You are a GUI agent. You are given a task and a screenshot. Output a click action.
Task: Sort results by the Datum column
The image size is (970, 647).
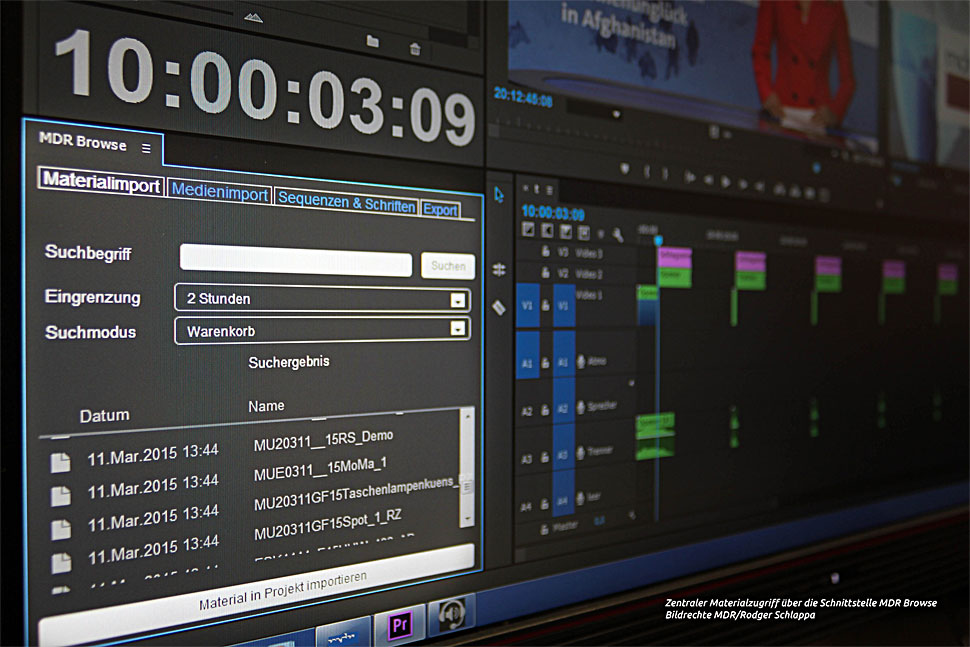[x=104, y=415]
